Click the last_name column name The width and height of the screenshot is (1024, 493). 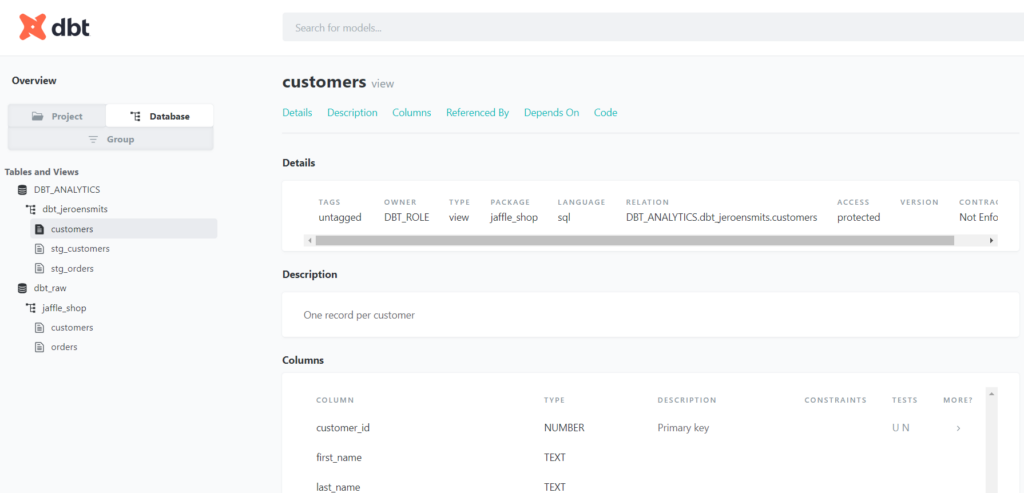(x=338, y=487)
